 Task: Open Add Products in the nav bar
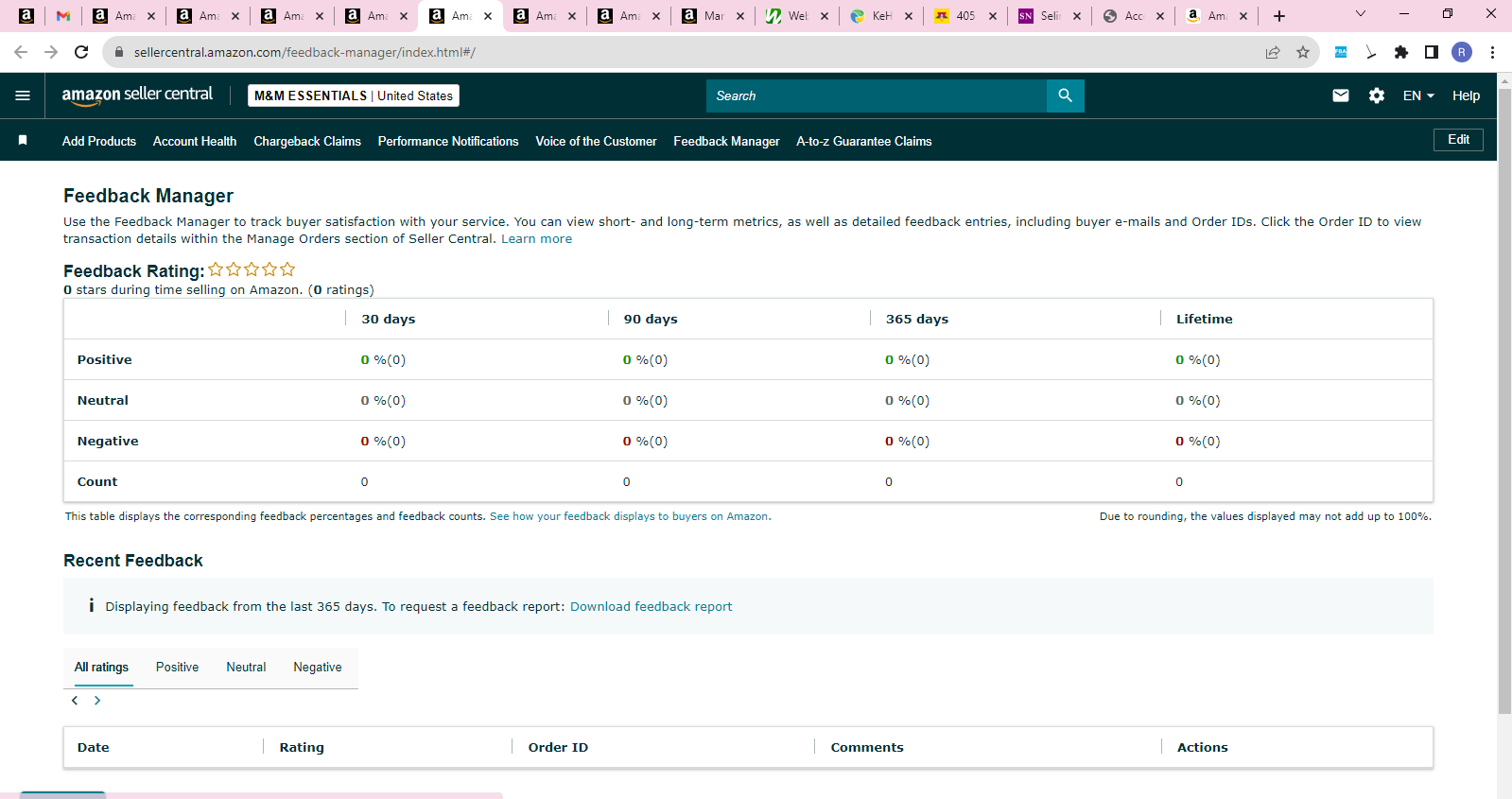pyautogui.click(x=99, y=141)
